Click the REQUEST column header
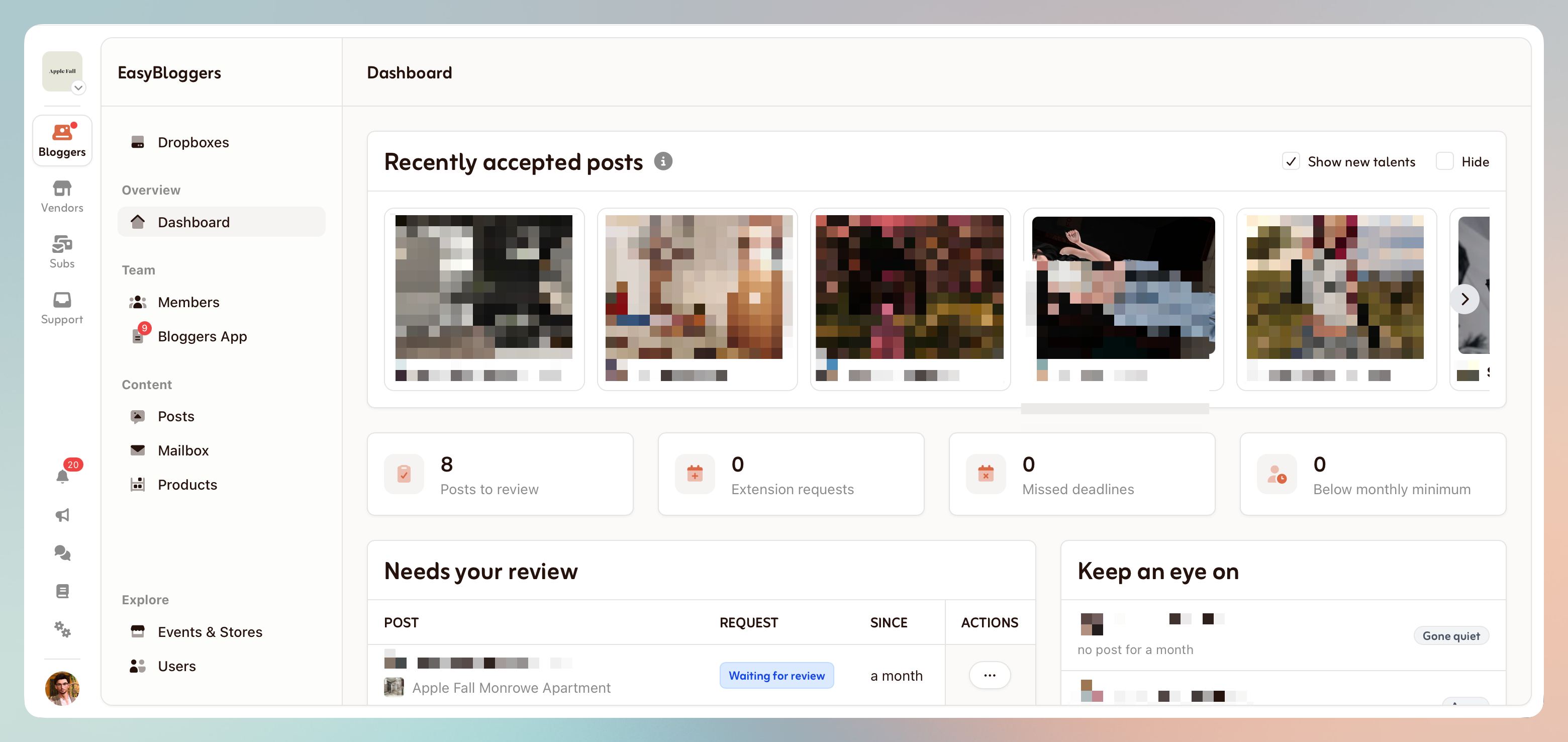 (749, 622)
